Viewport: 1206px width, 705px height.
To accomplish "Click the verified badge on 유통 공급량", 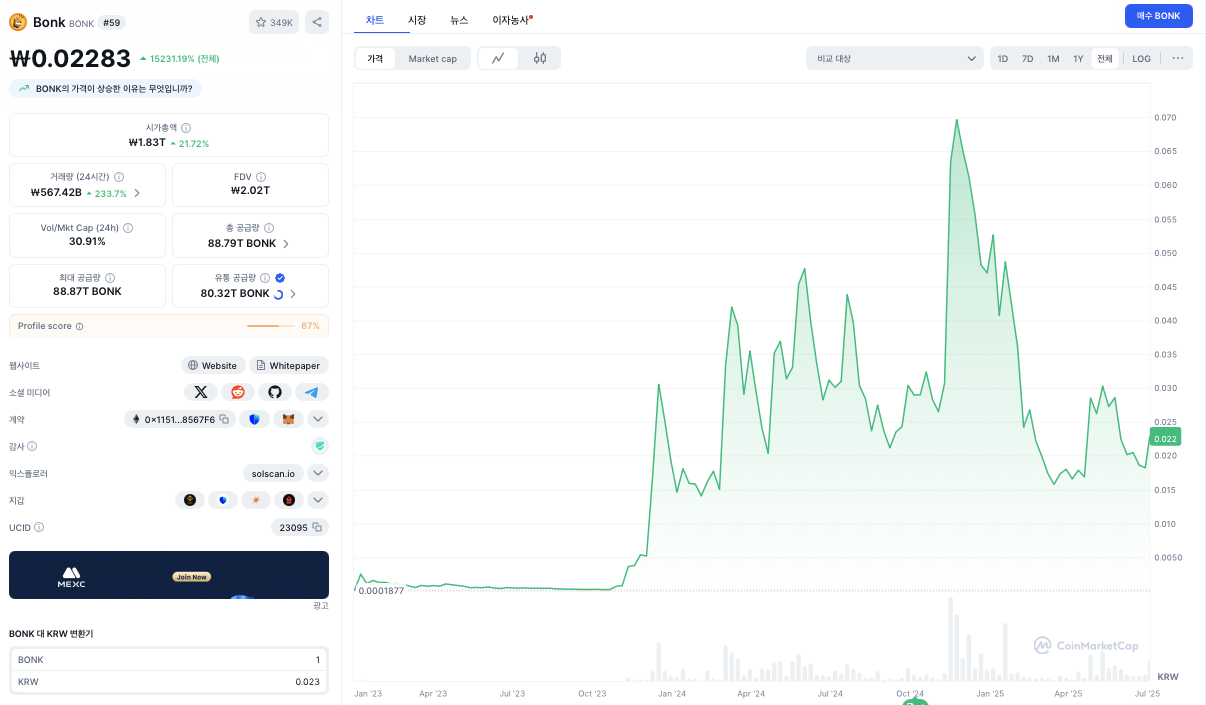I will (x=280, y=278).
